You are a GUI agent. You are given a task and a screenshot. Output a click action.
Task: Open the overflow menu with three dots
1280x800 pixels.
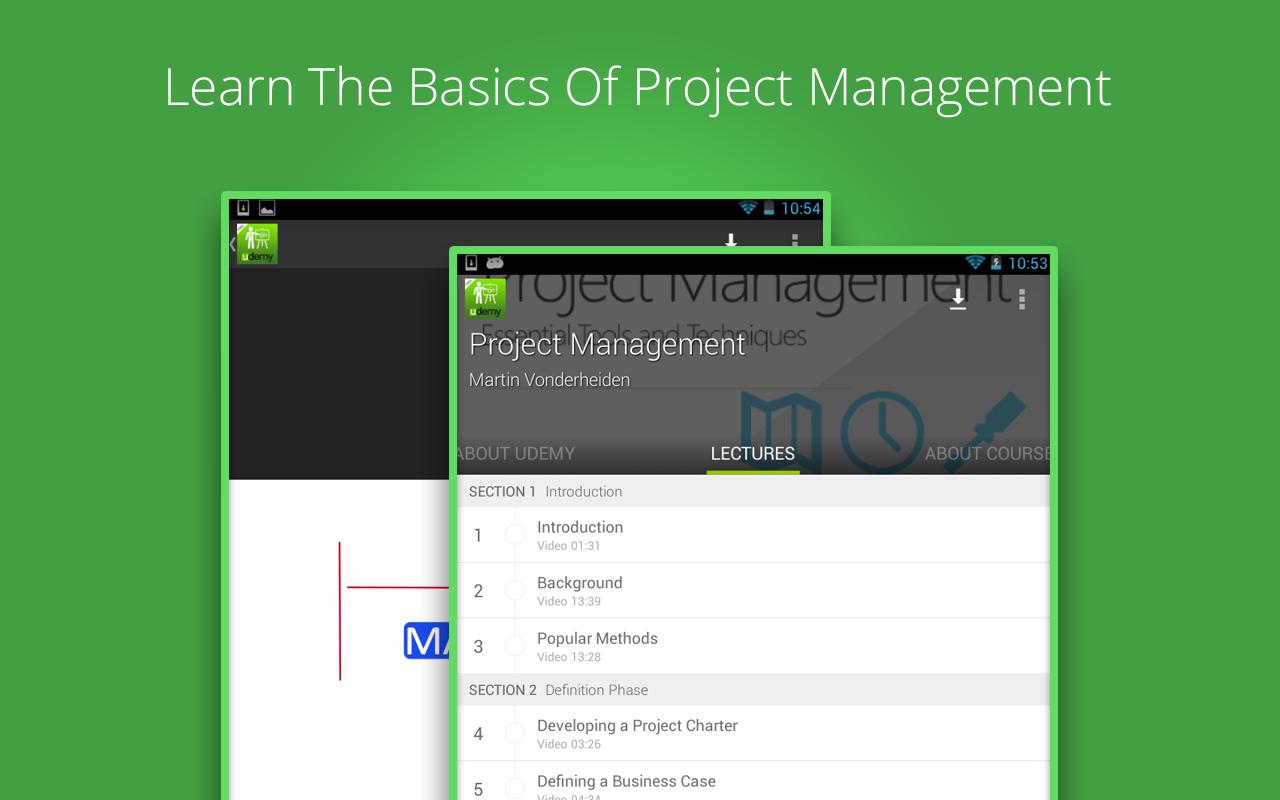[x=1021, y=299]
